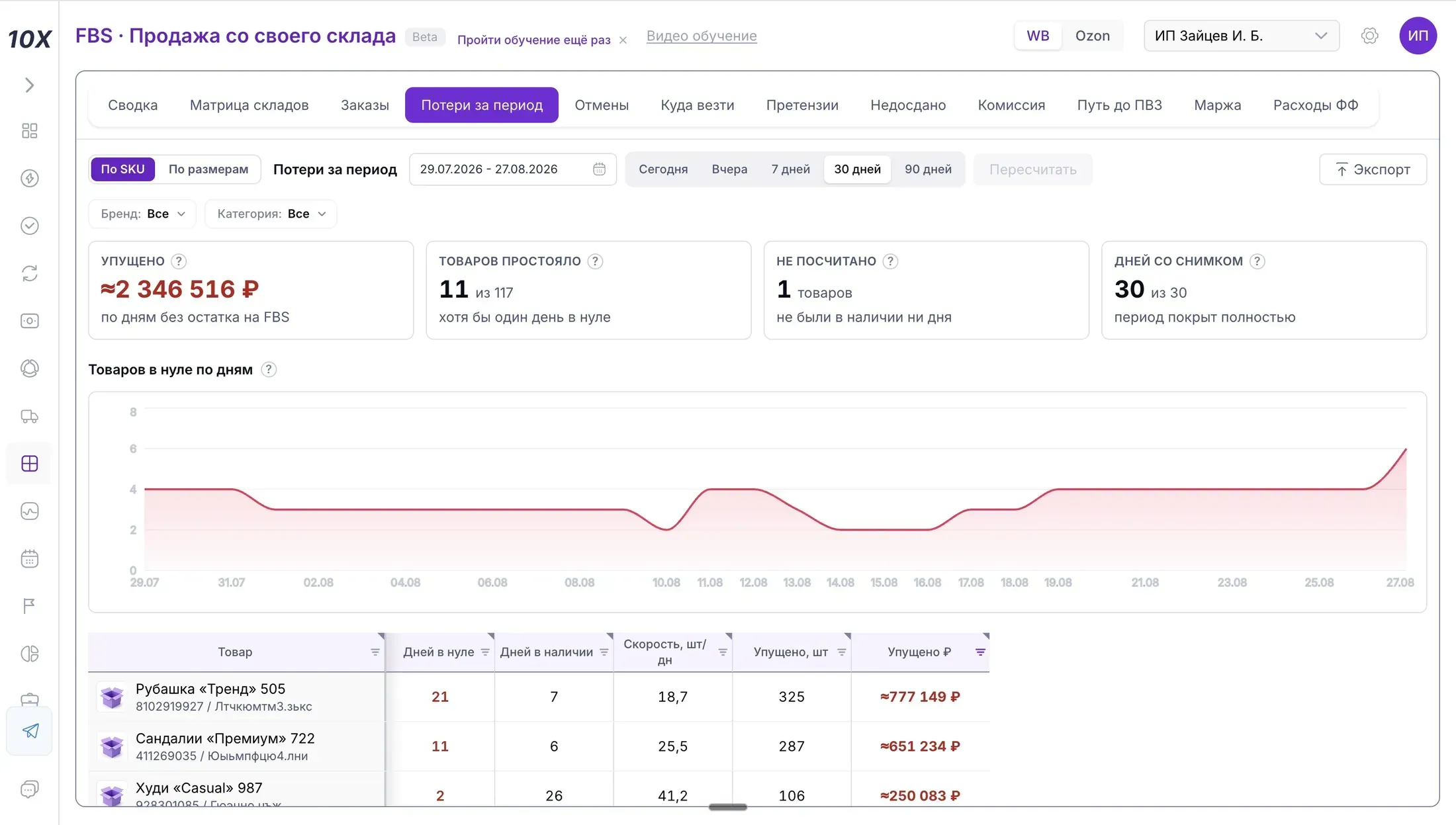This screenshot has height=825, width=1456.
Task: Switch to the Матрица складов tab
Action: 249,105
